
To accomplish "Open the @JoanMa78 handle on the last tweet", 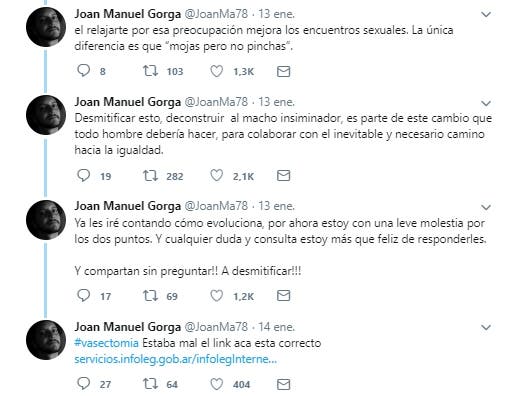I will coord(216,327).
